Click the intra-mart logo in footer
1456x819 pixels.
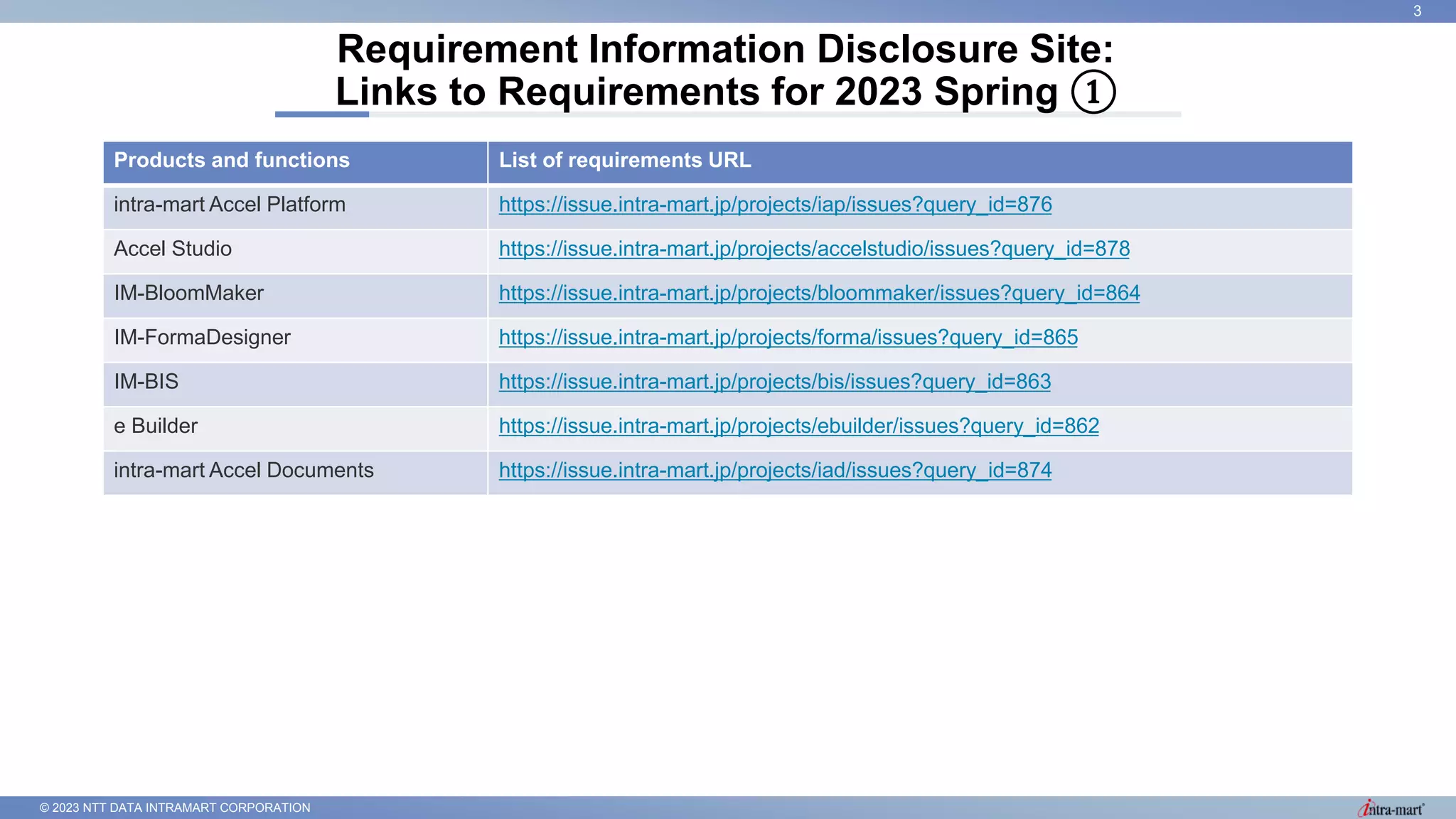point(1390,808)
